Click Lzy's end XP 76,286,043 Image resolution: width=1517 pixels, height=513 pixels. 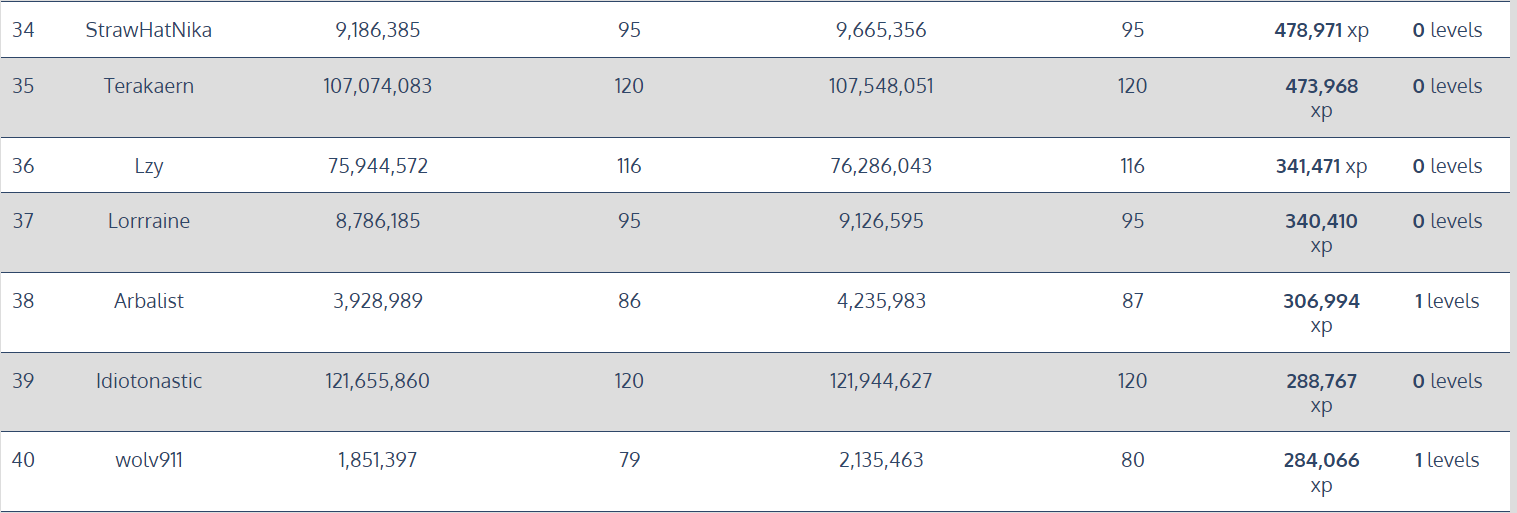coord(881,166)
